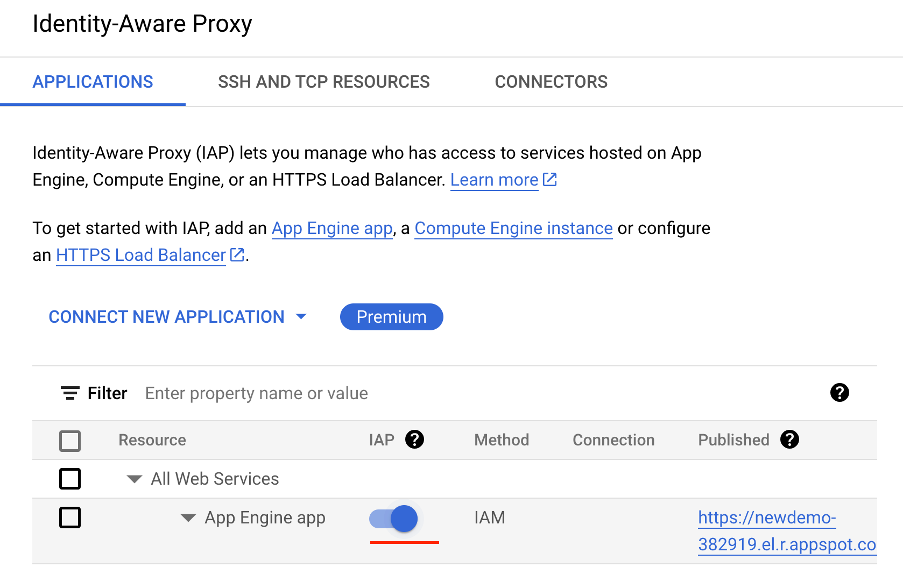Click external link icon after HTTPS Load Balancer

[x=237, y=255]
